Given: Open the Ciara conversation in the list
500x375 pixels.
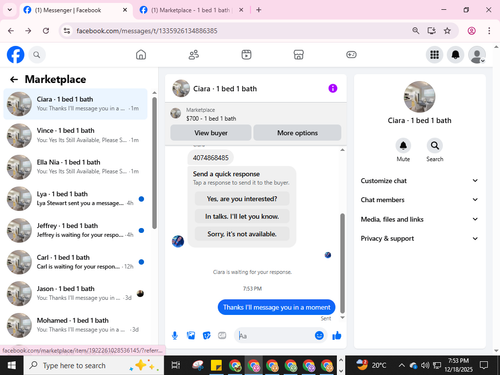Looking at the screenshot, I should click(75, 104).
